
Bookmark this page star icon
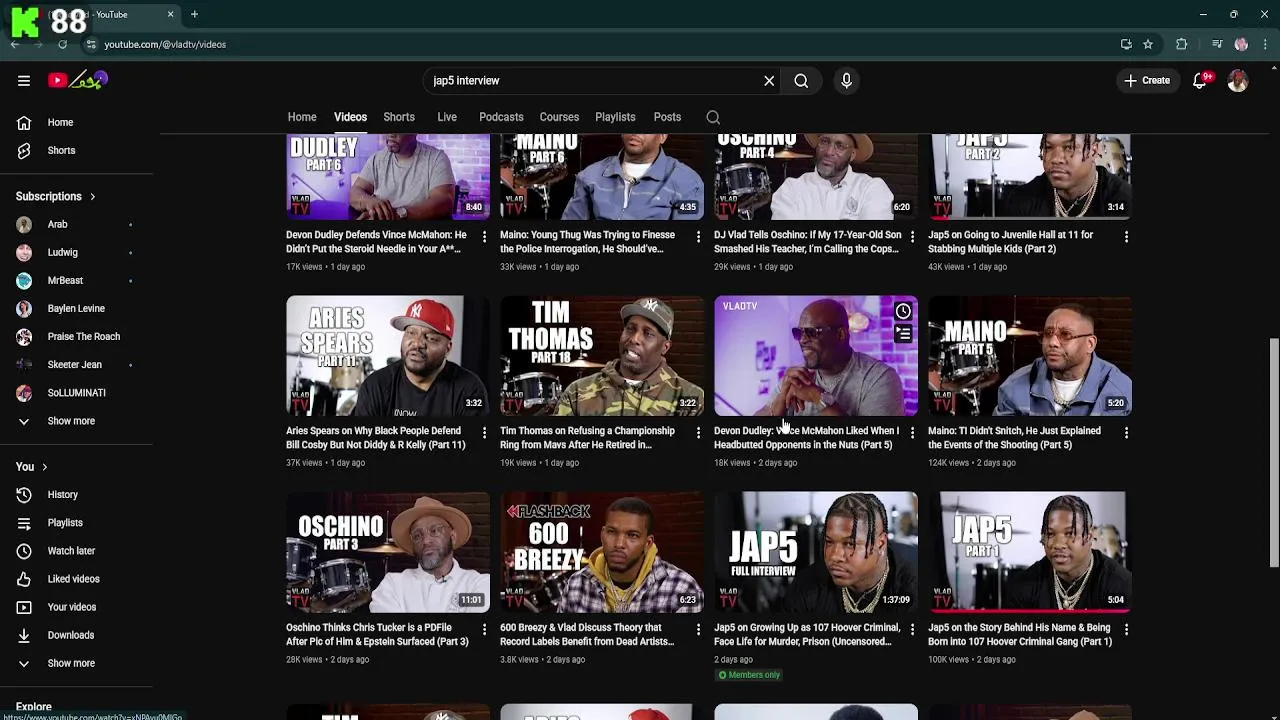tap(1148, 44)
